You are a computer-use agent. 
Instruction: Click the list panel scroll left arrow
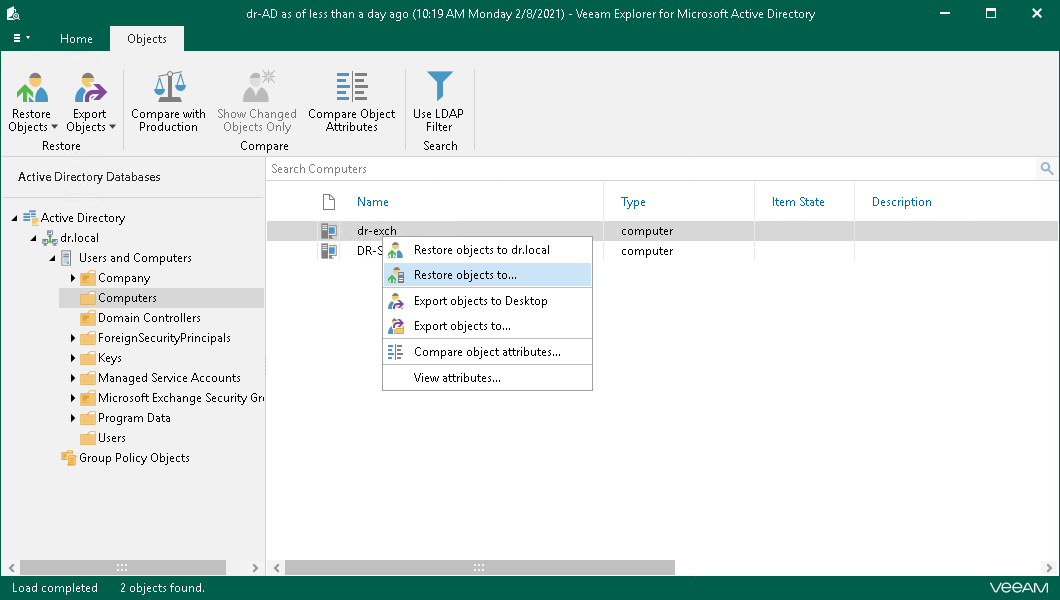(276, 568)
